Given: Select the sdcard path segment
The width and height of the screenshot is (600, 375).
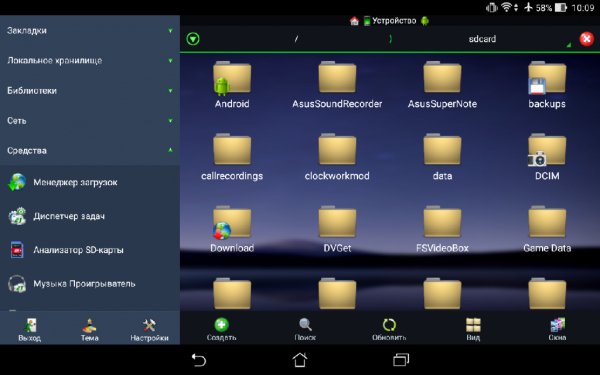Looking at the screenshot, I should [482, 39].
